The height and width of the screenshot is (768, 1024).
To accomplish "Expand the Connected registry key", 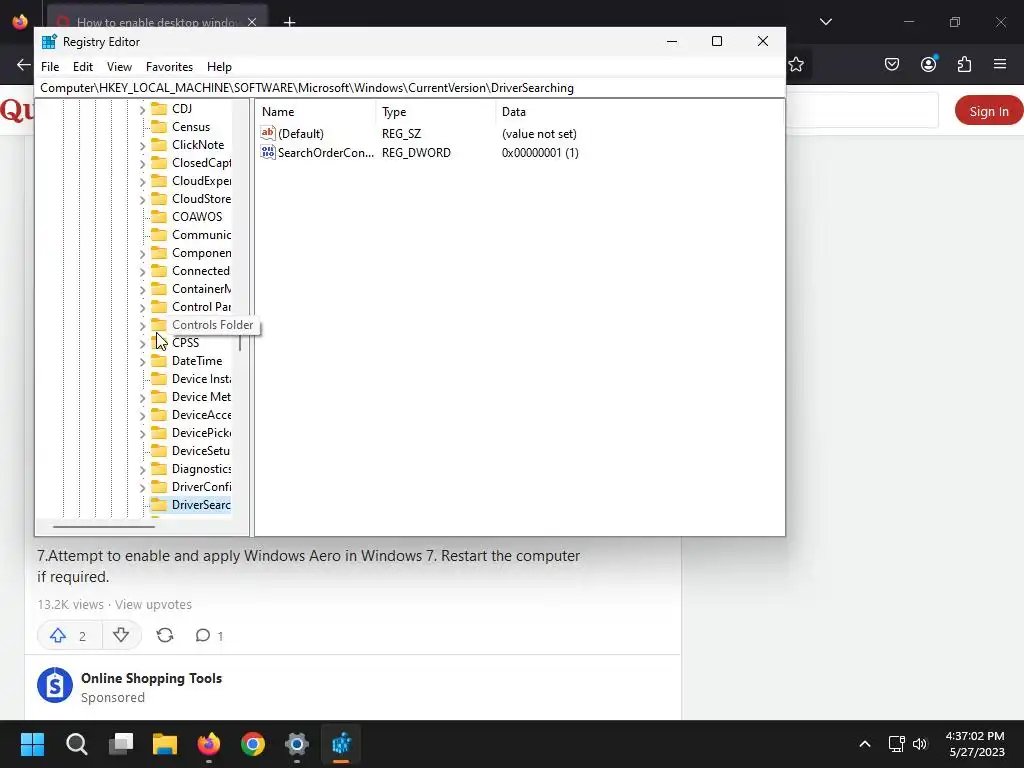I will click(142, 272).
